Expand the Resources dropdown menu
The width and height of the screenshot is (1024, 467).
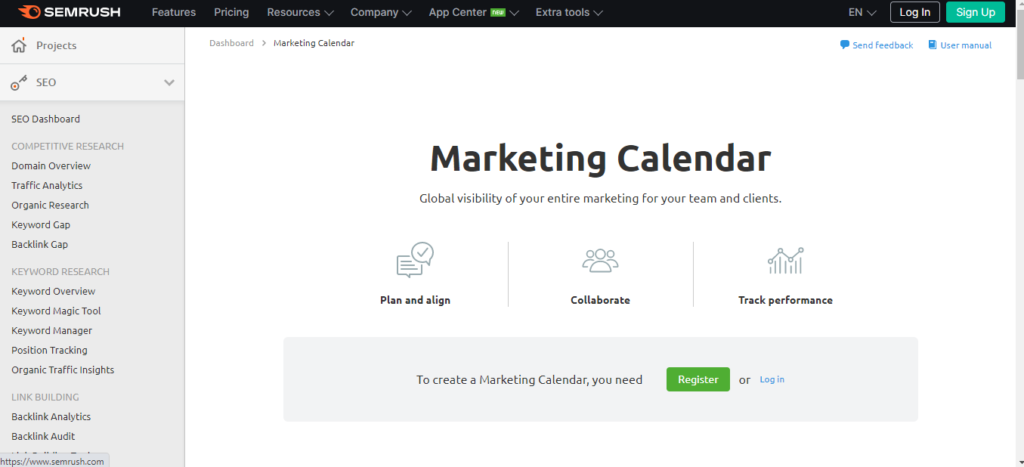coord(300,12)
